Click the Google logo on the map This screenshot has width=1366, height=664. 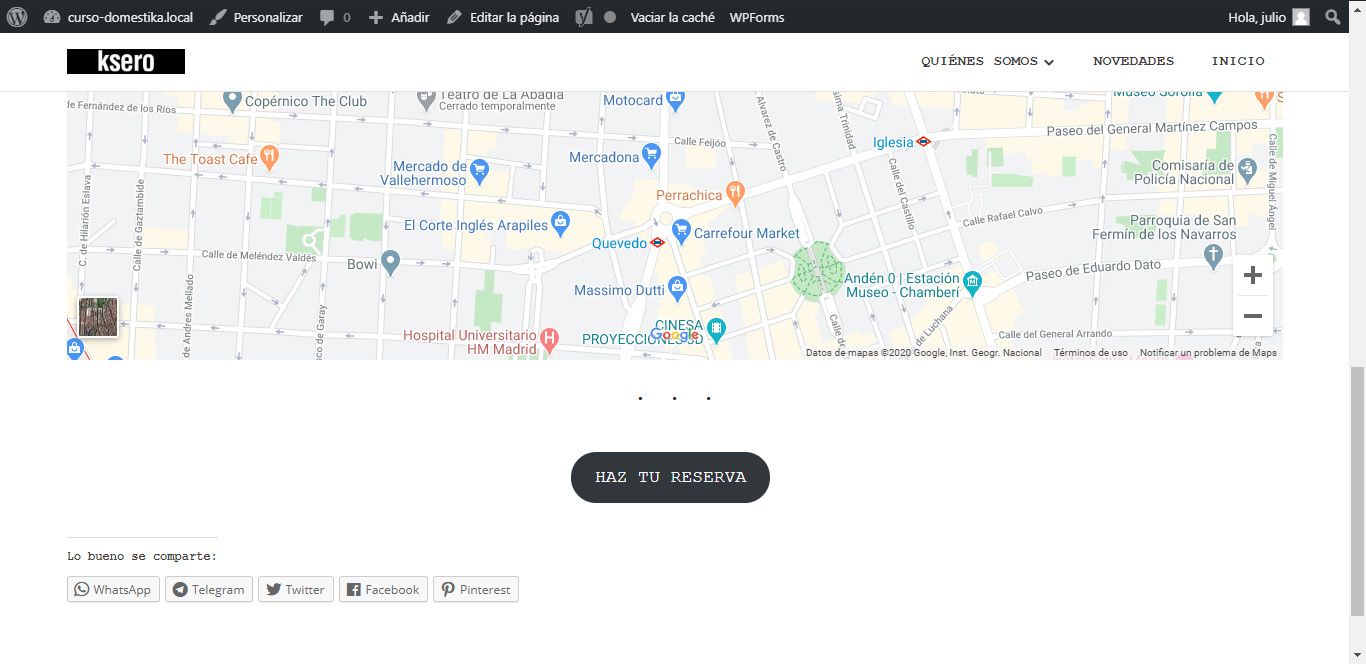[674, 336]
